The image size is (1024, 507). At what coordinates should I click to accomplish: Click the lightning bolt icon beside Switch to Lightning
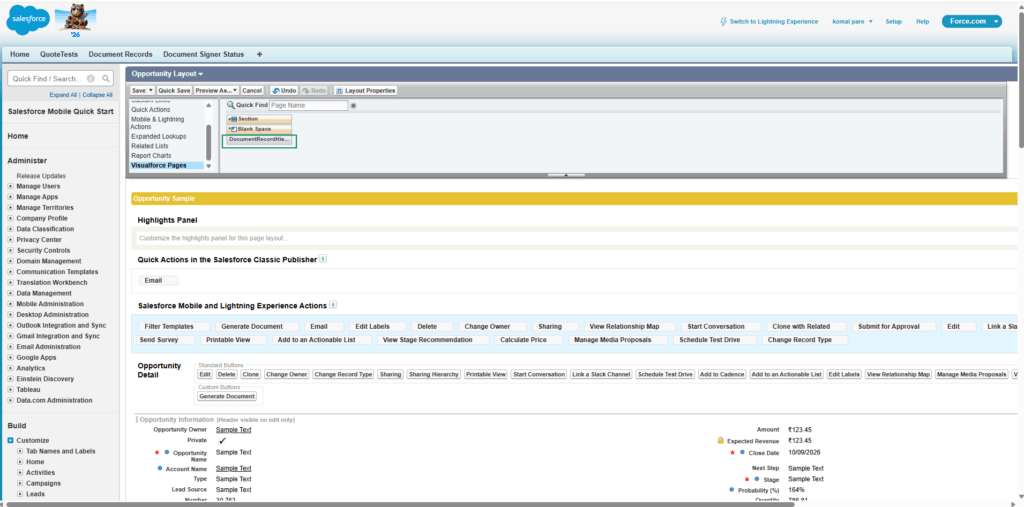pos(723,22)
